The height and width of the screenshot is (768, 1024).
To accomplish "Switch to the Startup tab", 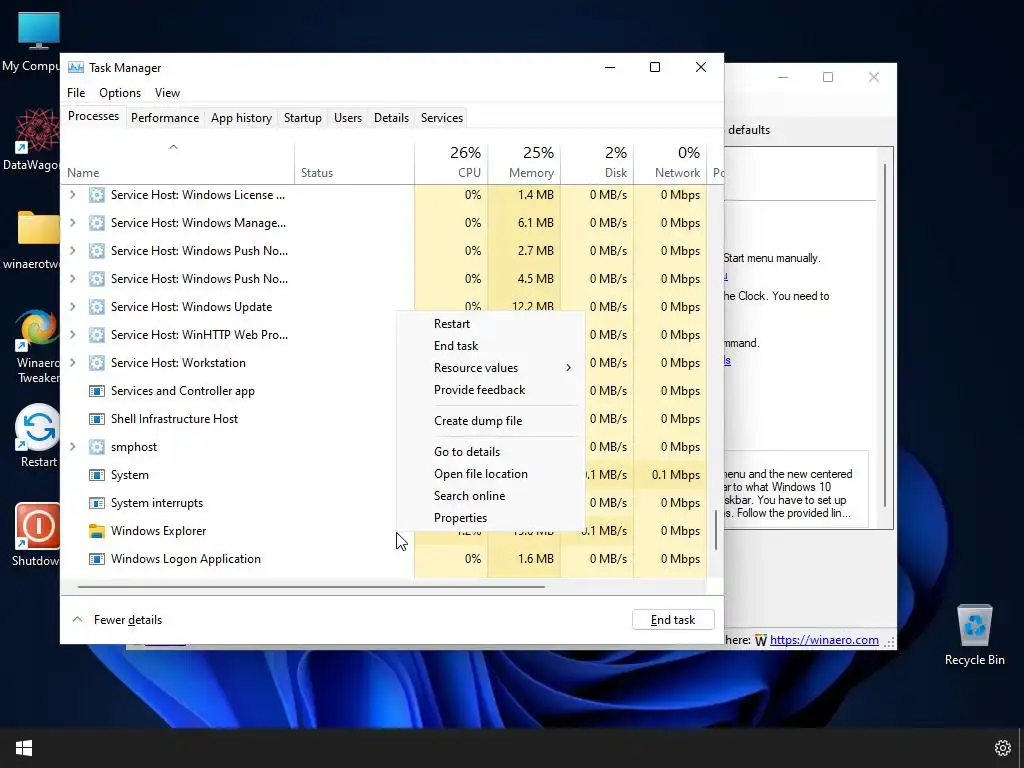I will (x=302, y=118).
